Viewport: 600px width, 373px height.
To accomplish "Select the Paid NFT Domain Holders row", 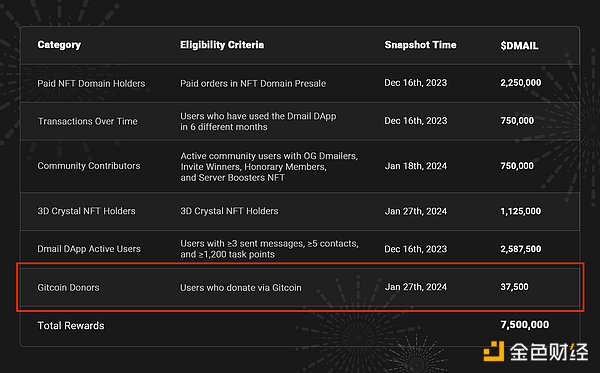I will coord(300,83).
